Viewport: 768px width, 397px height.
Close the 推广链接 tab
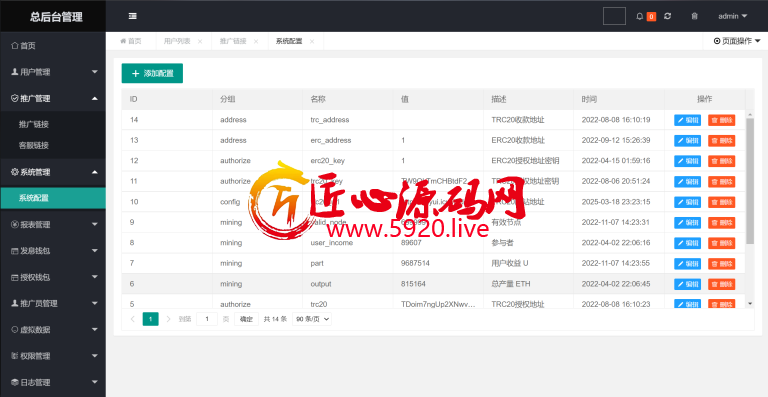(x=256, y=42)
